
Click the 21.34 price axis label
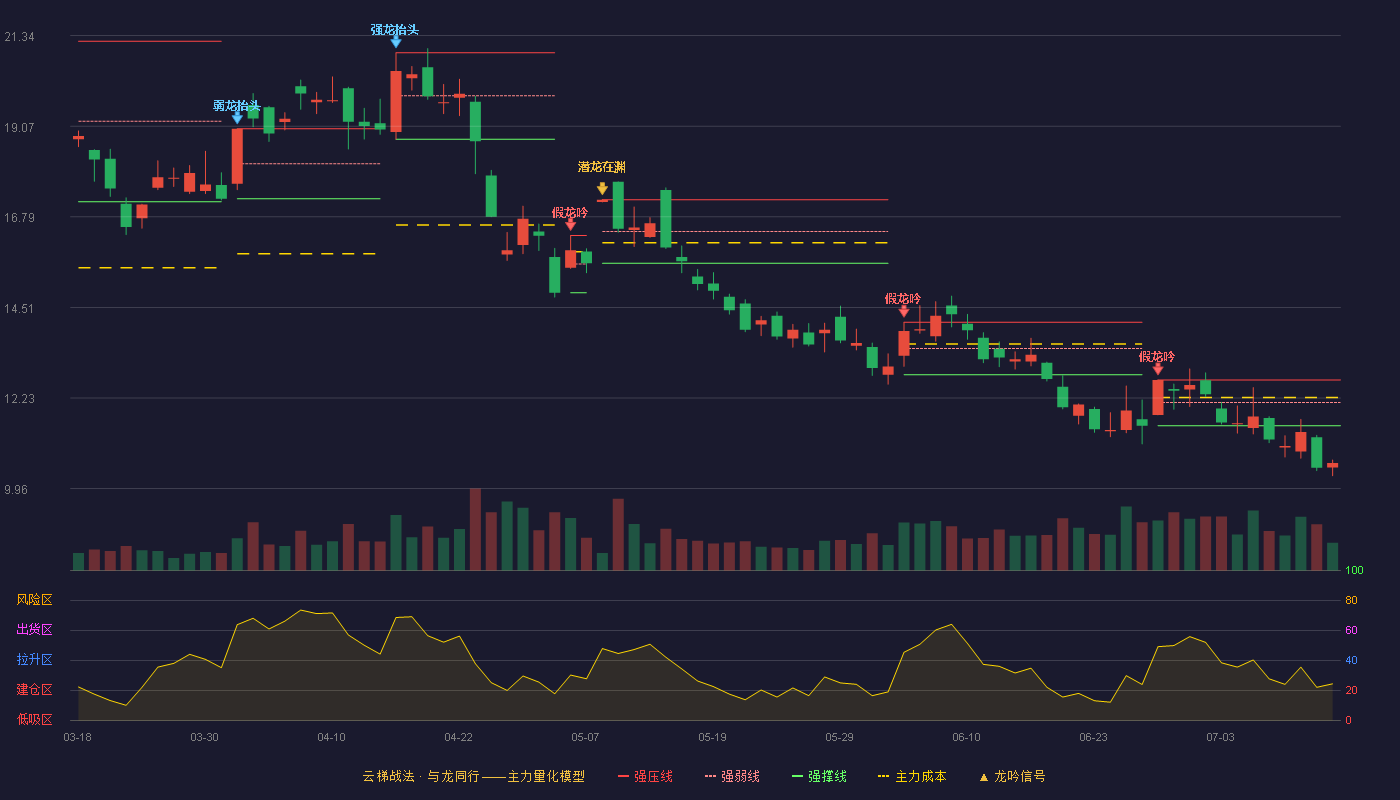point(19,37)
